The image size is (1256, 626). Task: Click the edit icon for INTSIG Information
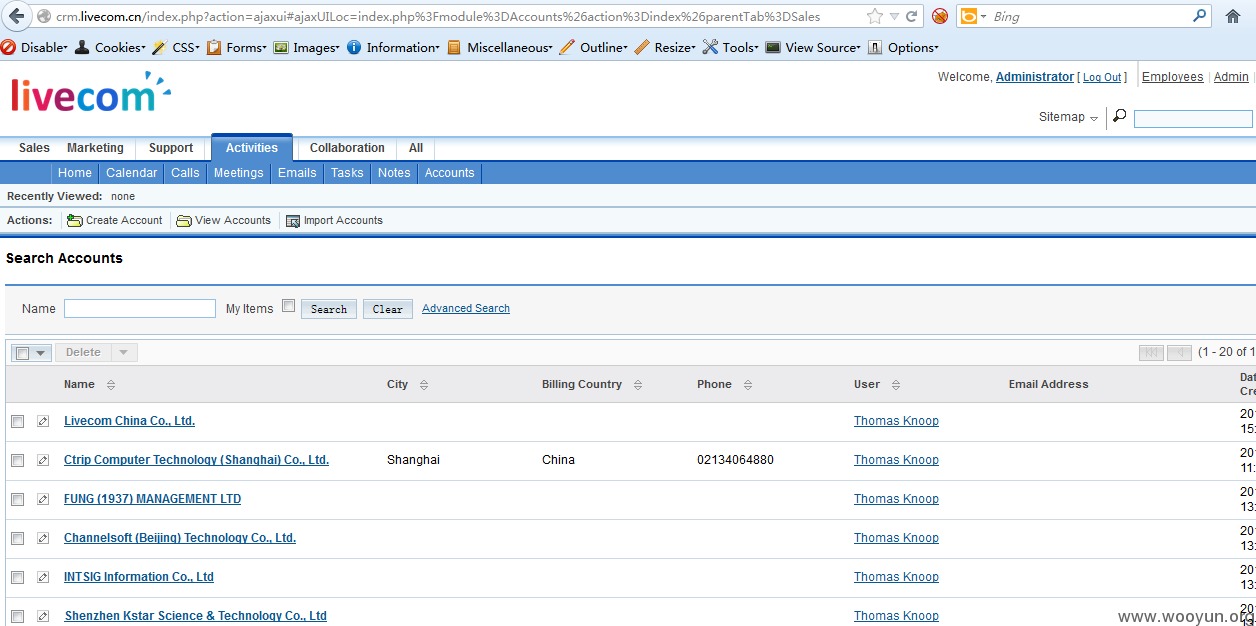tap(43, 578)
